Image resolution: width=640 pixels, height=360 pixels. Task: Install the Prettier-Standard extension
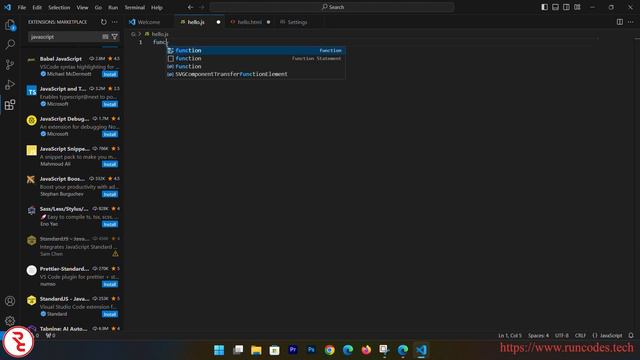[110, 284]
